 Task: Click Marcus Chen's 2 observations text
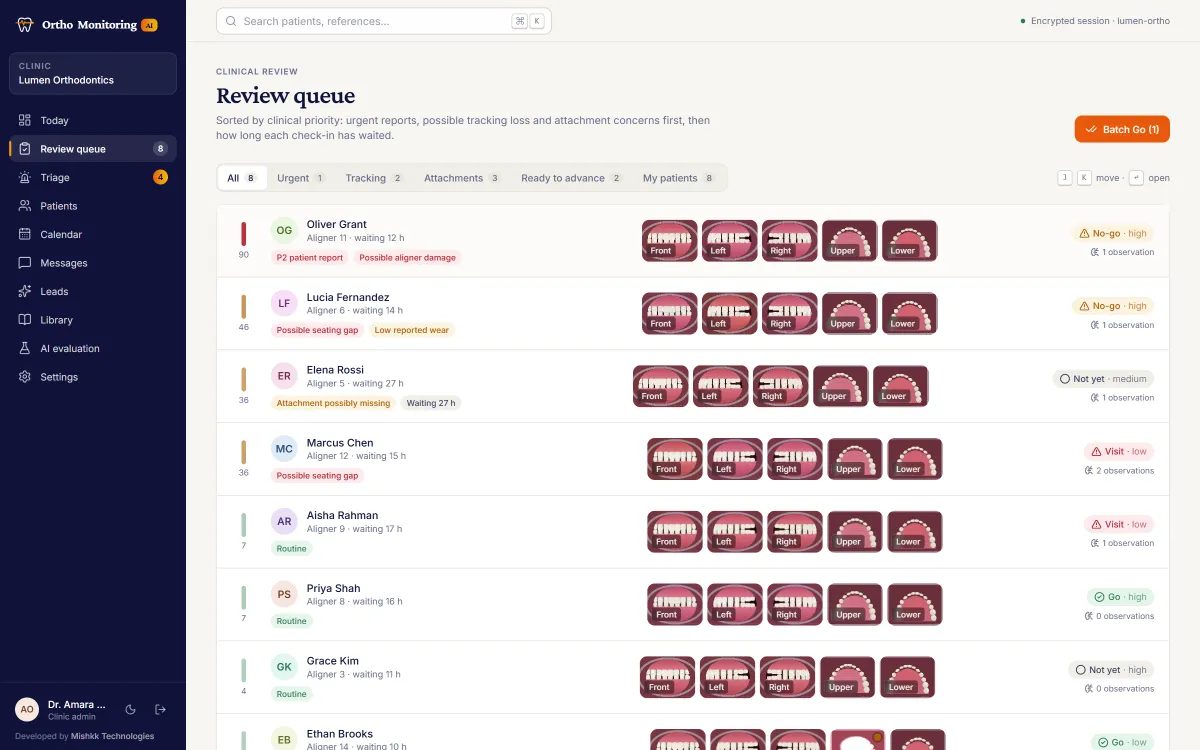(x=1119, y=470)
